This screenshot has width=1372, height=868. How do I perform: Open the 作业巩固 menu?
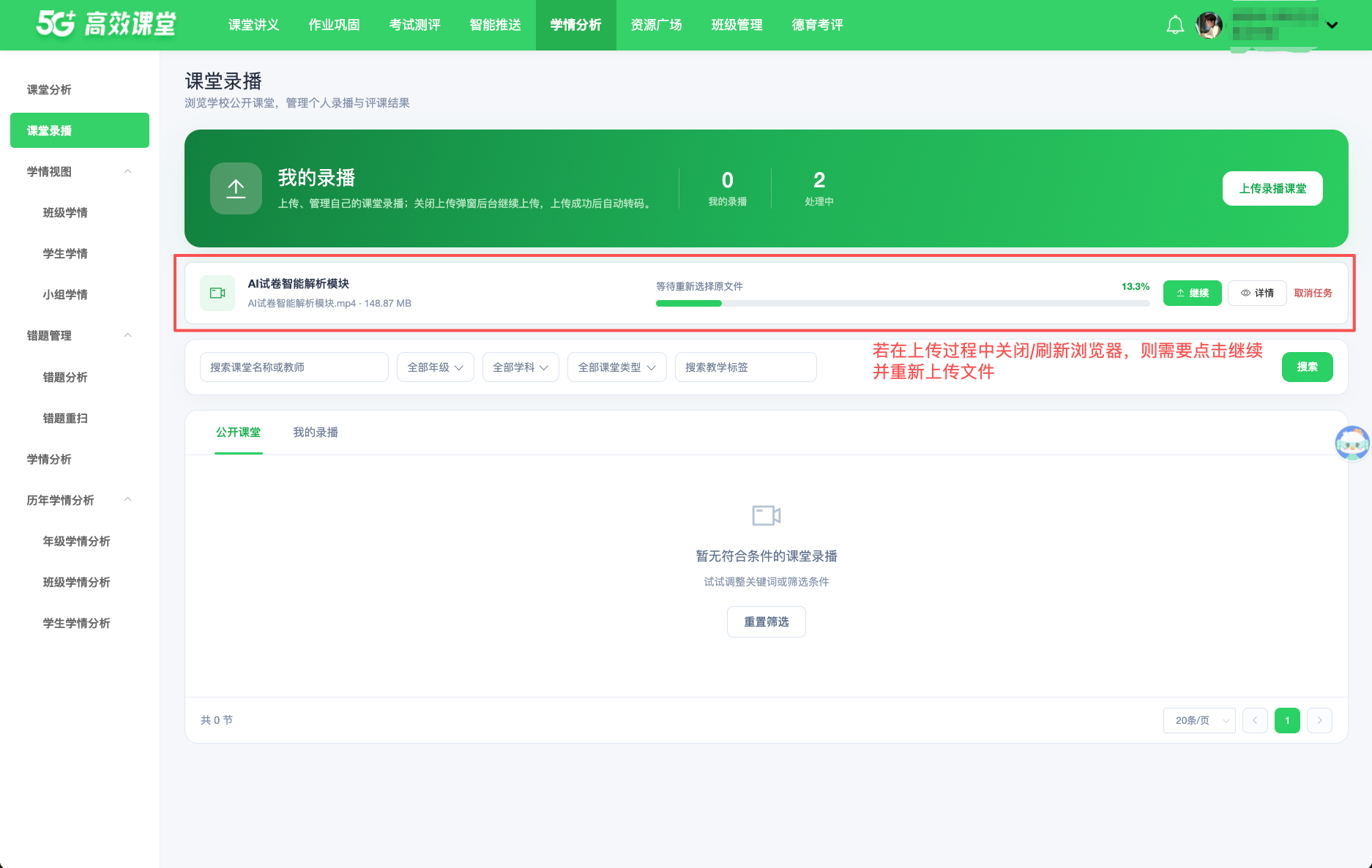coord(335,25)
